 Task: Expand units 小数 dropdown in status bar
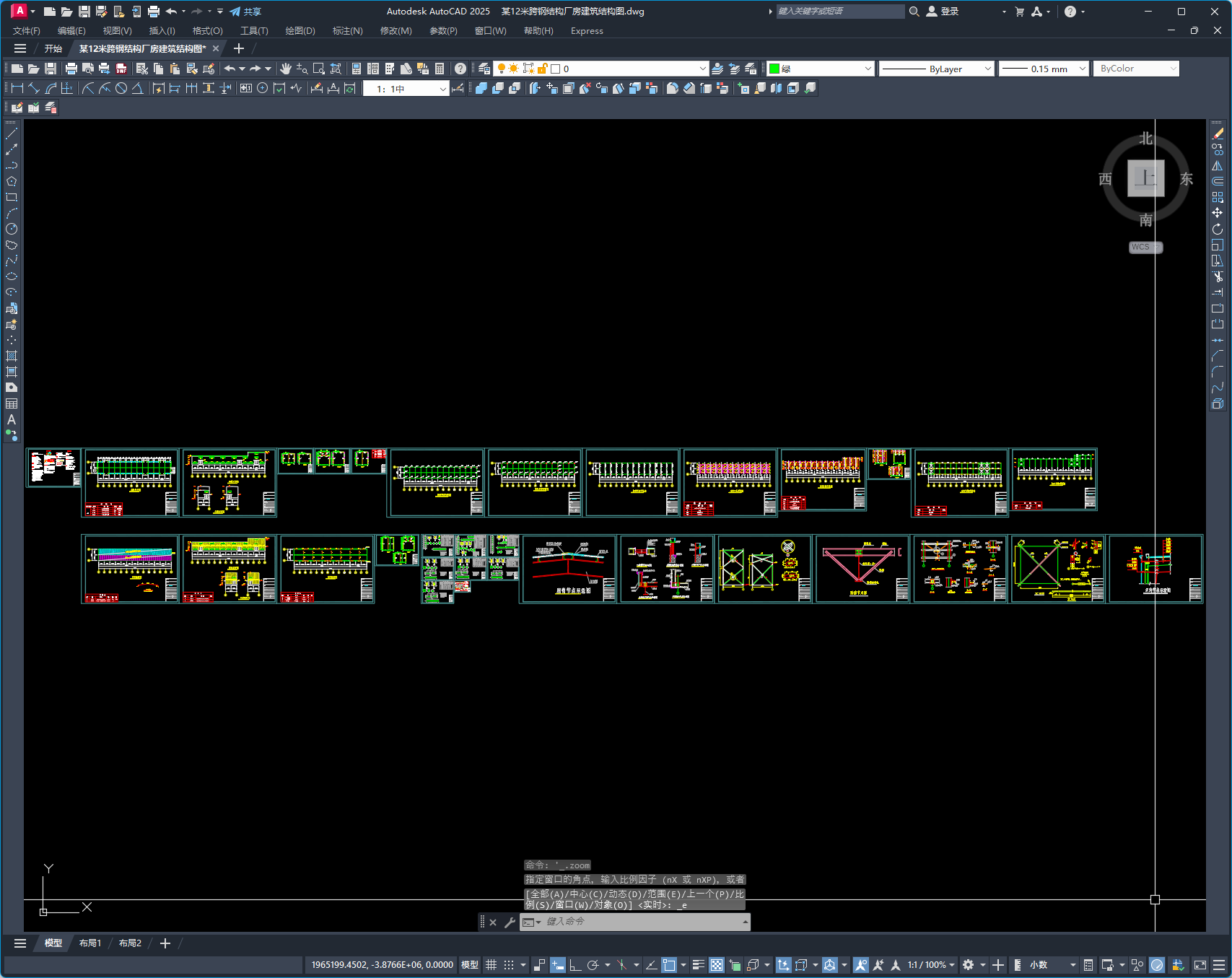tap(1052, 965)
